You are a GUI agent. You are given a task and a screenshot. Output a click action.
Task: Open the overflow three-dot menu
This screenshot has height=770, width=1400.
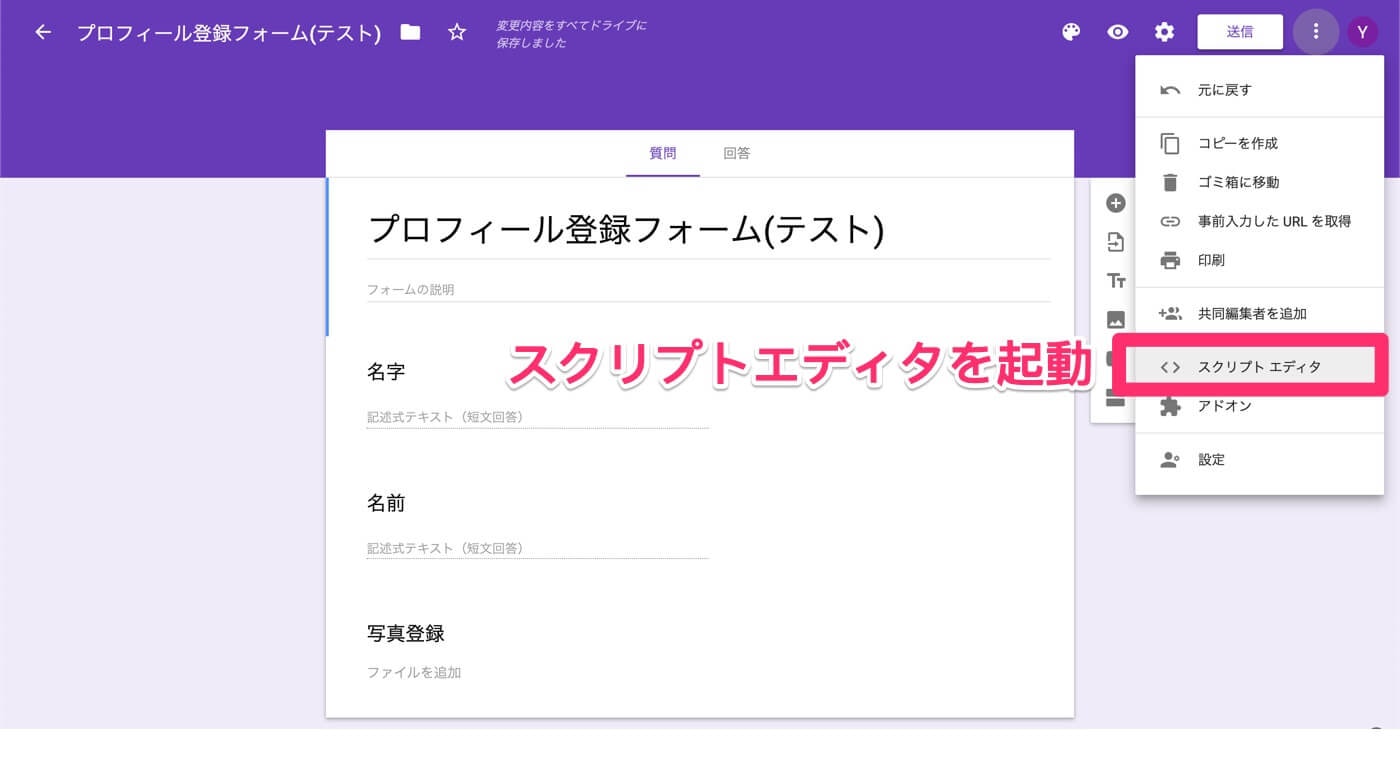1316,32
